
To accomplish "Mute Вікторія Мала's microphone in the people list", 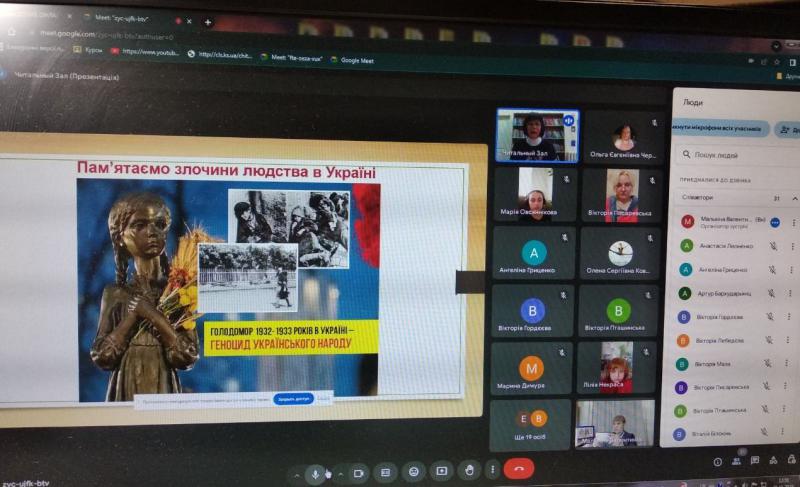I will tap(767, 363).
